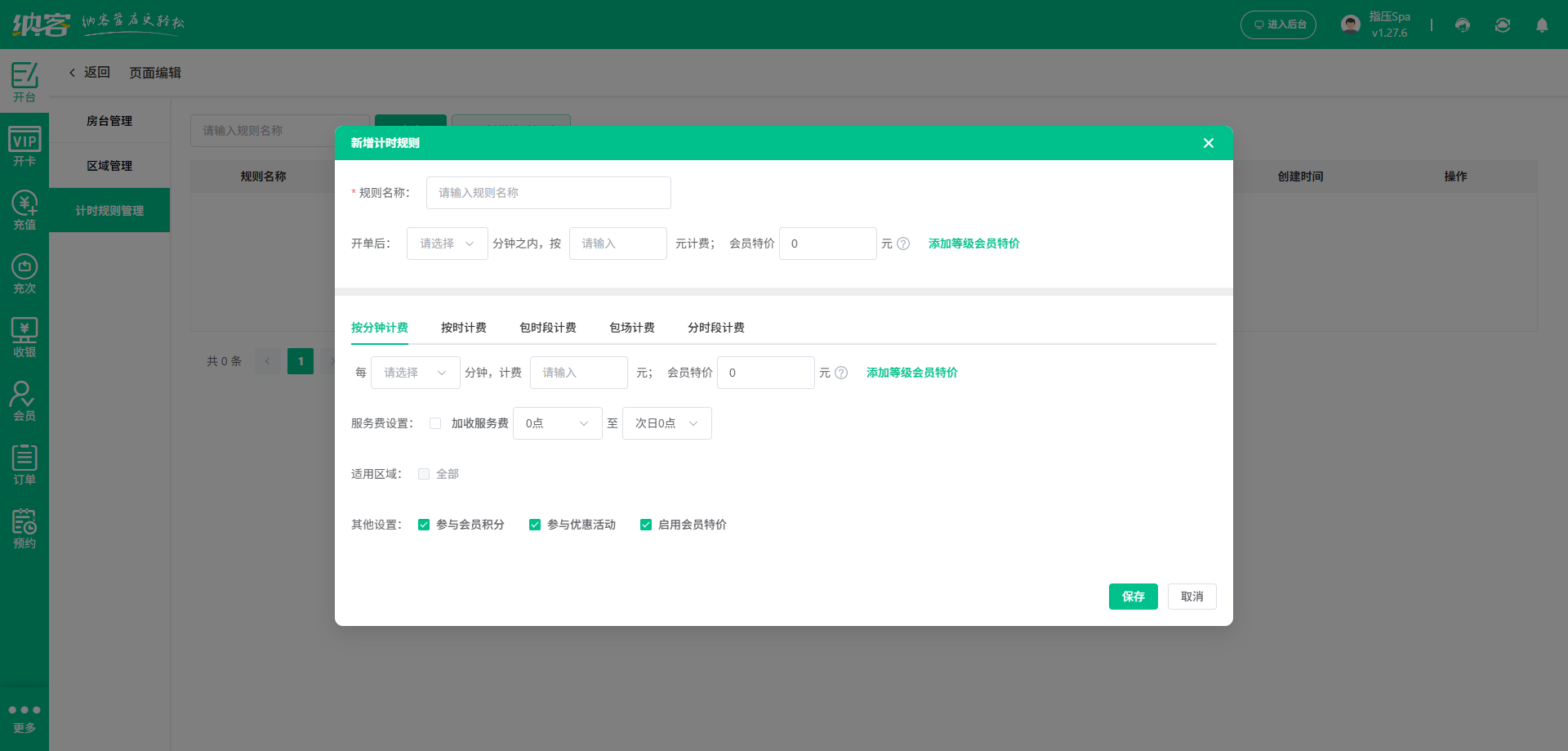Image resolution: width=1568 pixels, height=751 pixels.
Task: Expand the 次日0点 end time dropdown
Action: [x=666, y=423]
